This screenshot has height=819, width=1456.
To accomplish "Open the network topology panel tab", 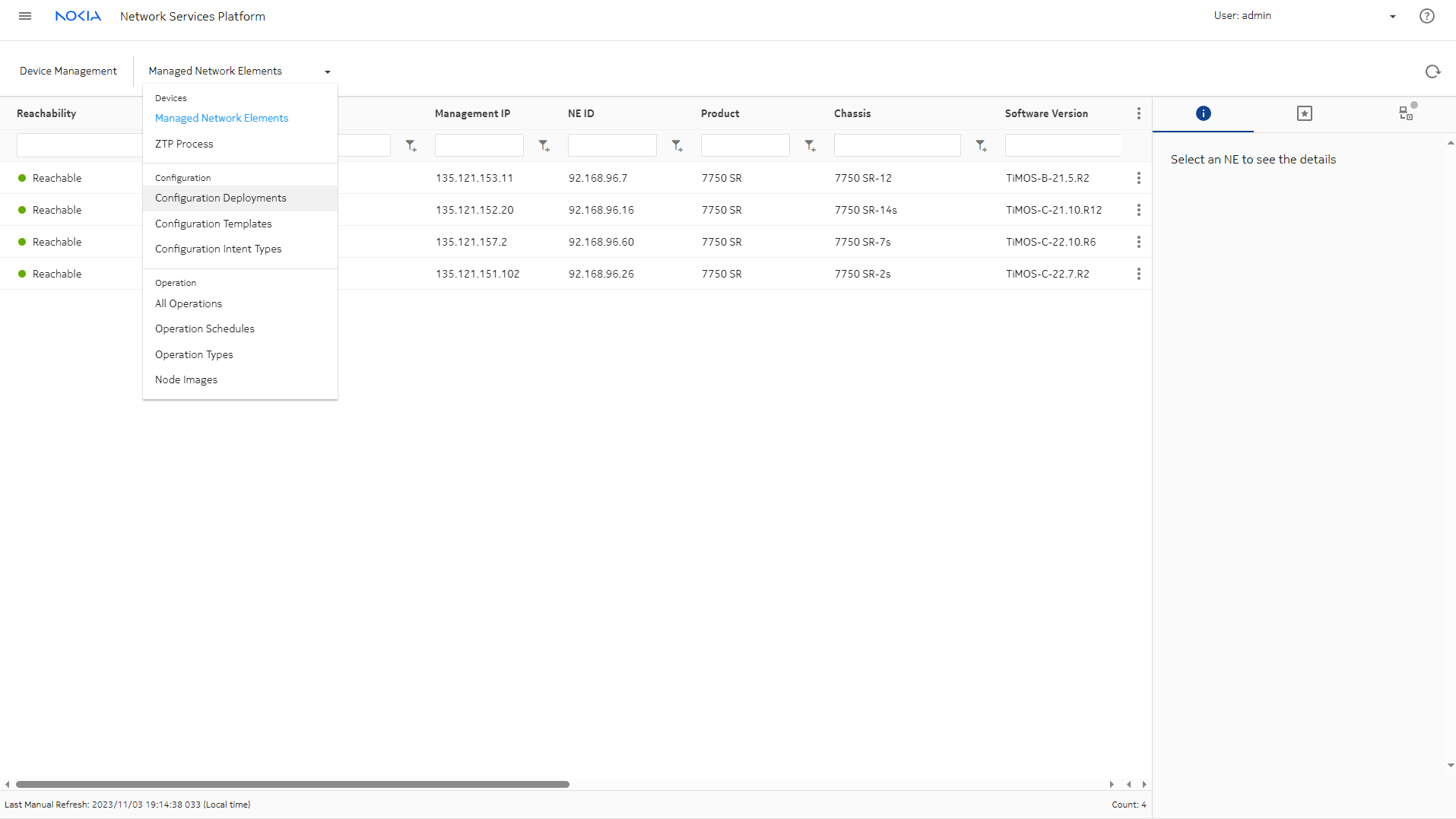I will click(x=1406, y=113).
